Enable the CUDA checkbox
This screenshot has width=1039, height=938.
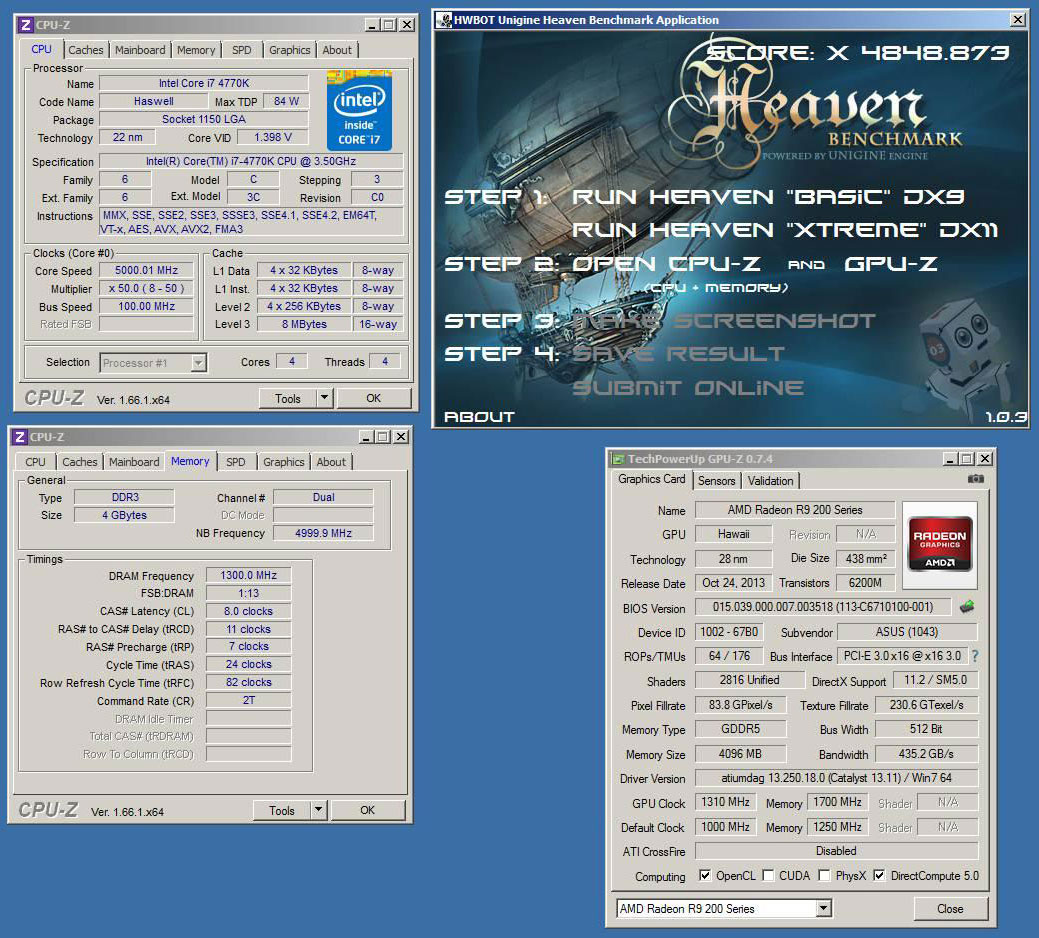(768, 876)
